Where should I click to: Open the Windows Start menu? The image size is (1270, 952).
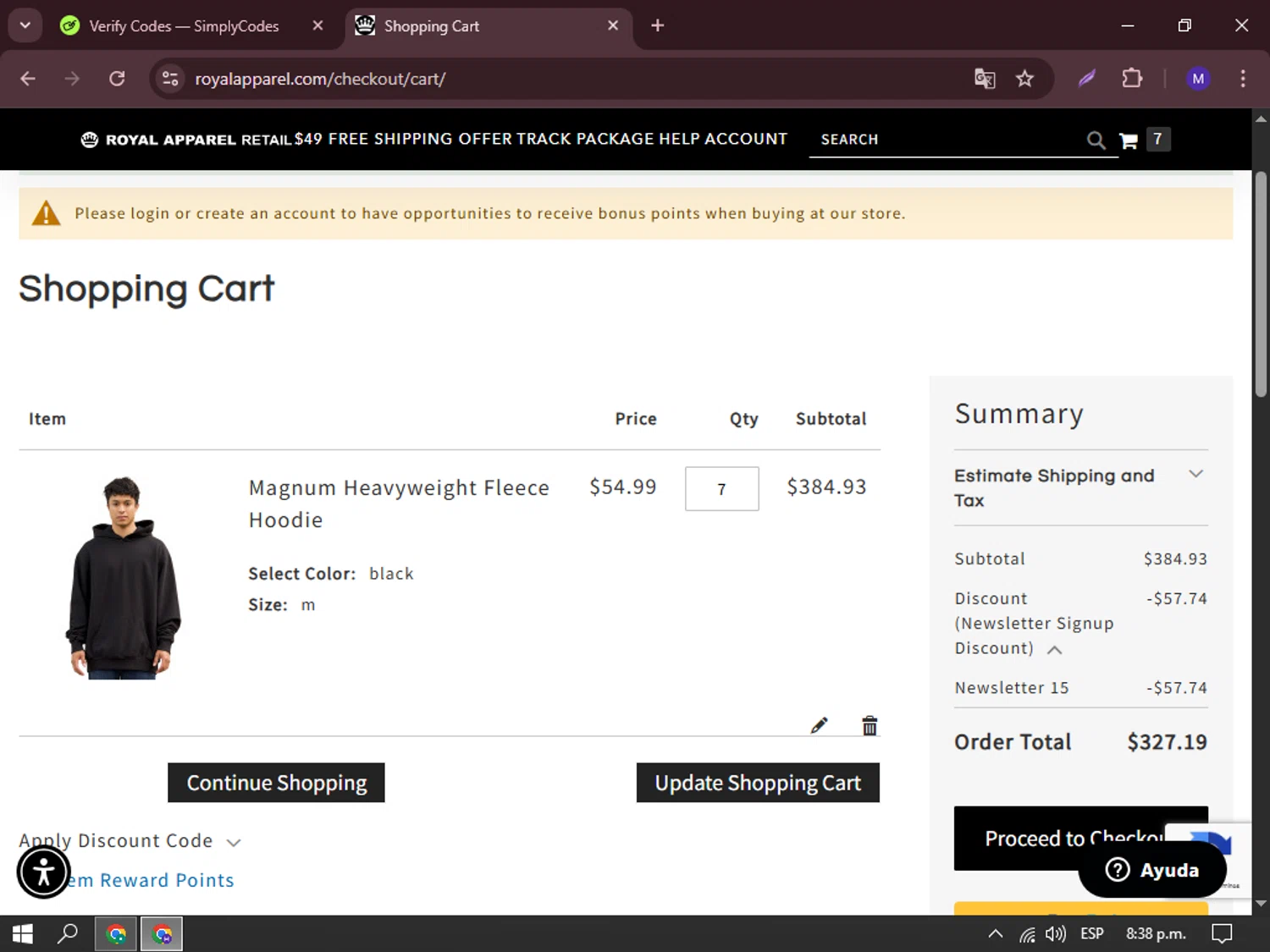click(x=23, y=934)
